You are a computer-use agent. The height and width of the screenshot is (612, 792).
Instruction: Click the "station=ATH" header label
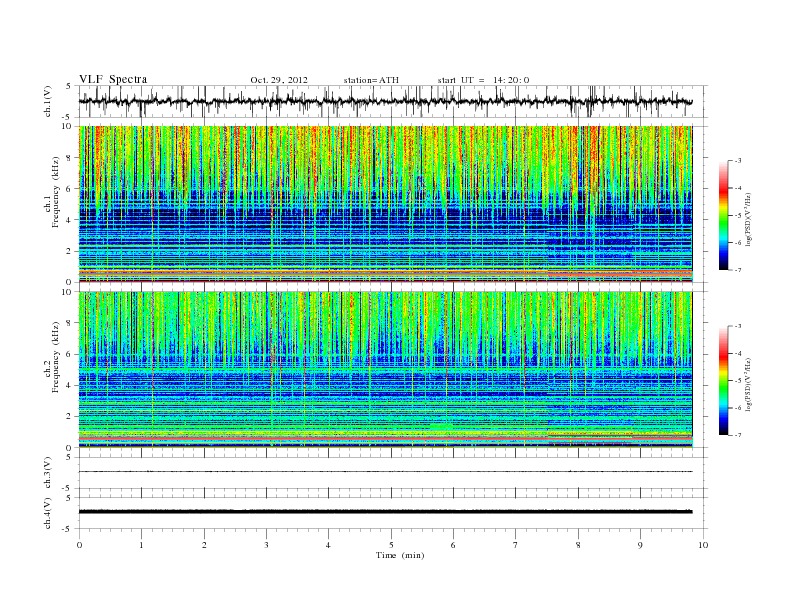point(371,80)
